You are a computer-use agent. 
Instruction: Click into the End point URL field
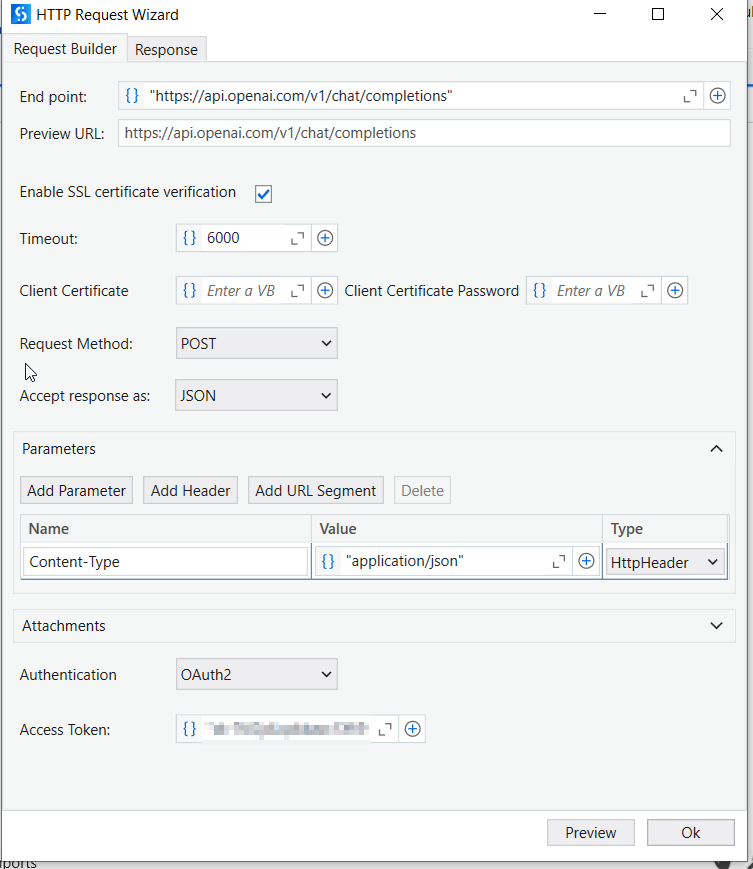410,96
